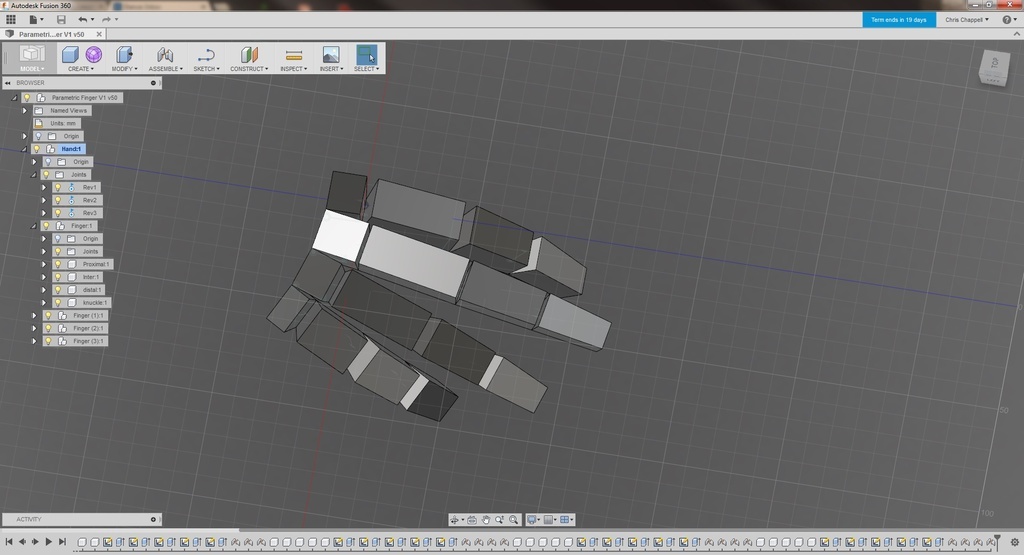The width and height of the screenshot is (1024, 555).
Task: Toggle visibility bulb of Rev2 joint
Action: (x=57, y=200)
